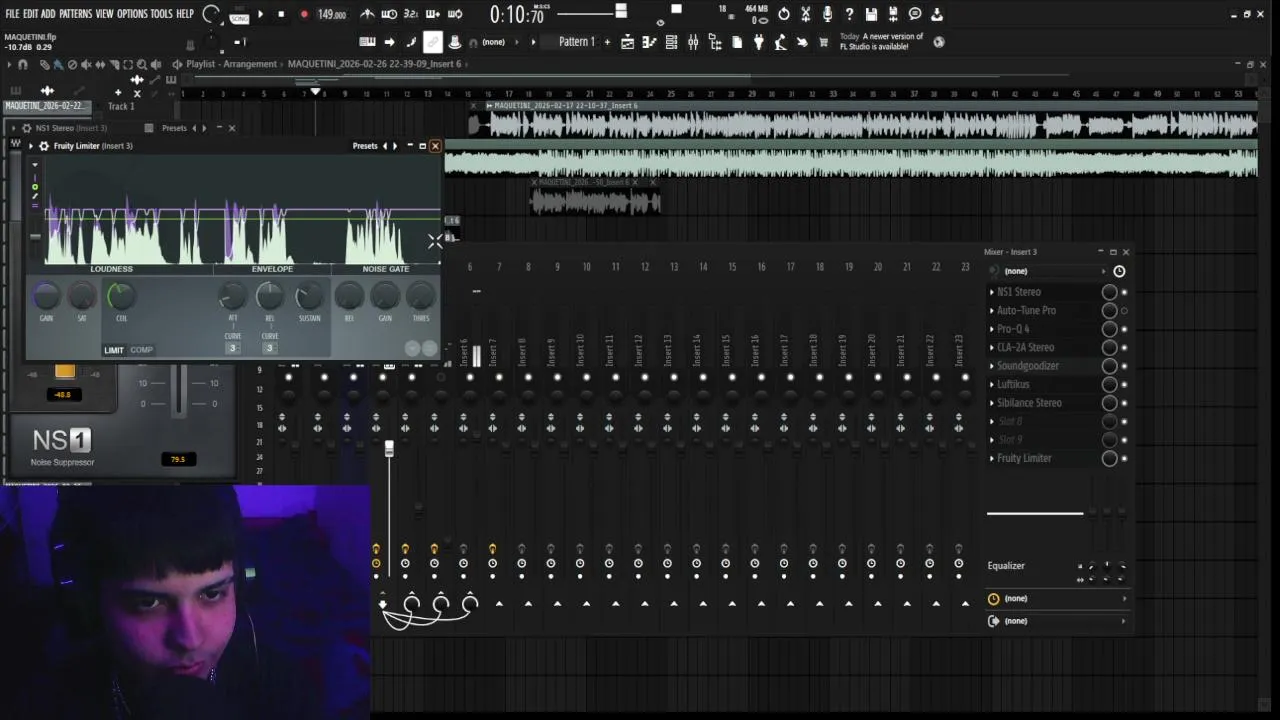This screenshot has width=1280, height=720.
Task: Open the plugin picker plug icon
Action: click(x=759, y=42)
